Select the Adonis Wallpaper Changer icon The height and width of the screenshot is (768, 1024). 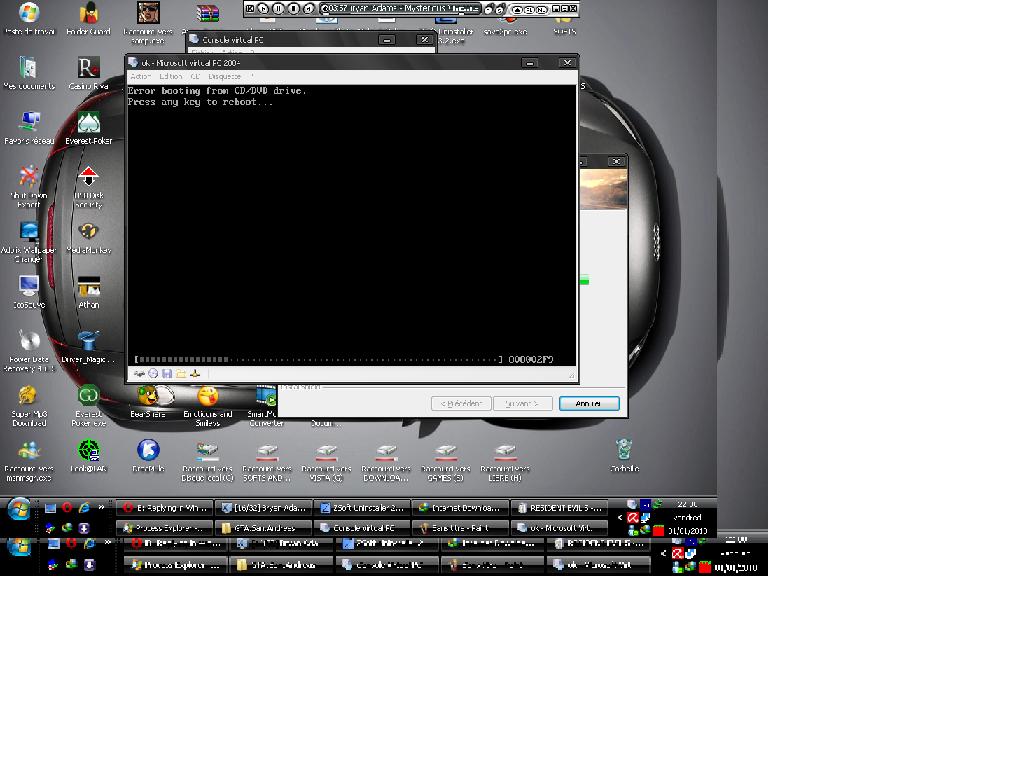pos(29,242)
